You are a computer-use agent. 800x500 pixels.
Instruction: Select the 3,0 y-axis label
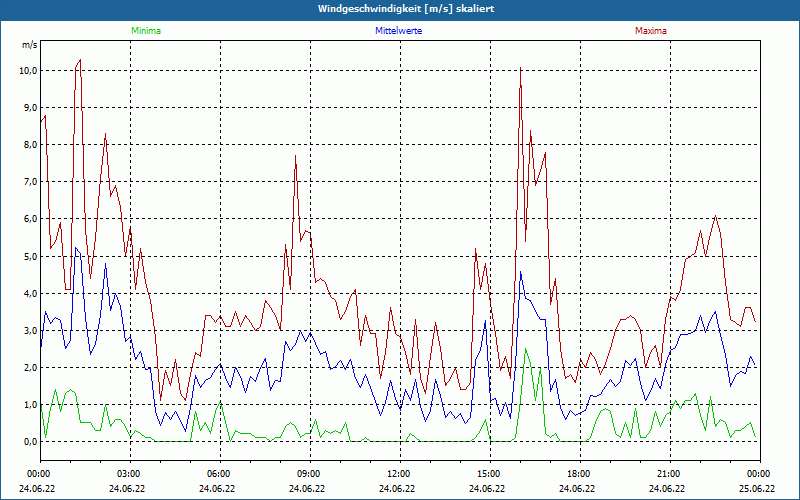tap(29, 330)
